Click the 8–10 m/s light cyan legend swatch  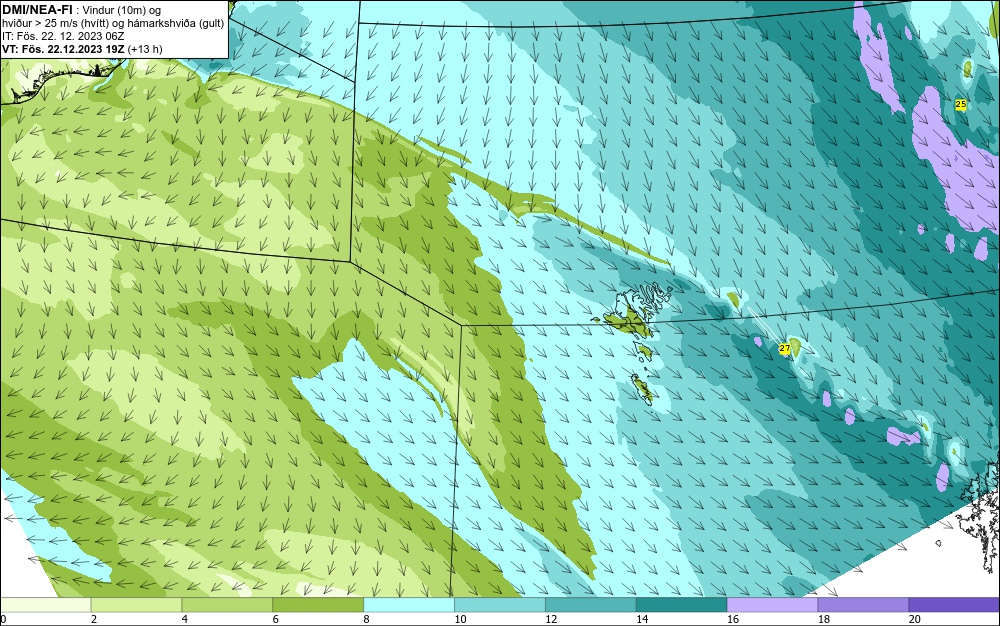[409, 605]
